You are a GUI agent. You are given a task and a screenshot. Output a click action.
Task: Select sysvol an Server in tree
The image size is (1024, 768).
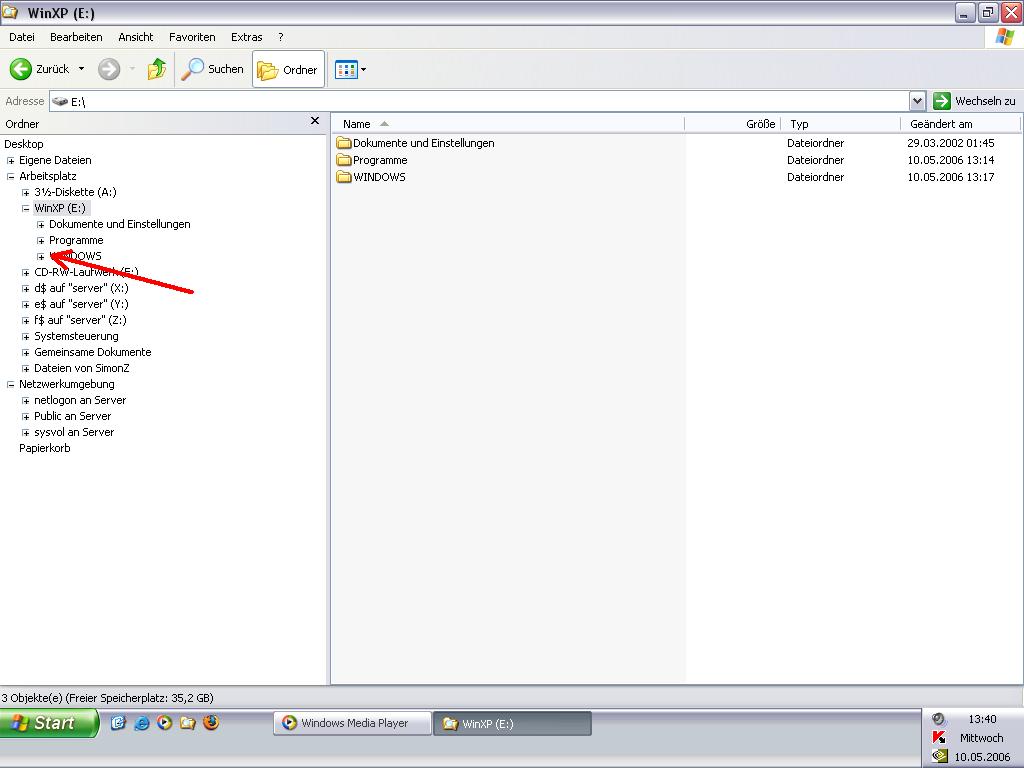[x=74, y=432]
